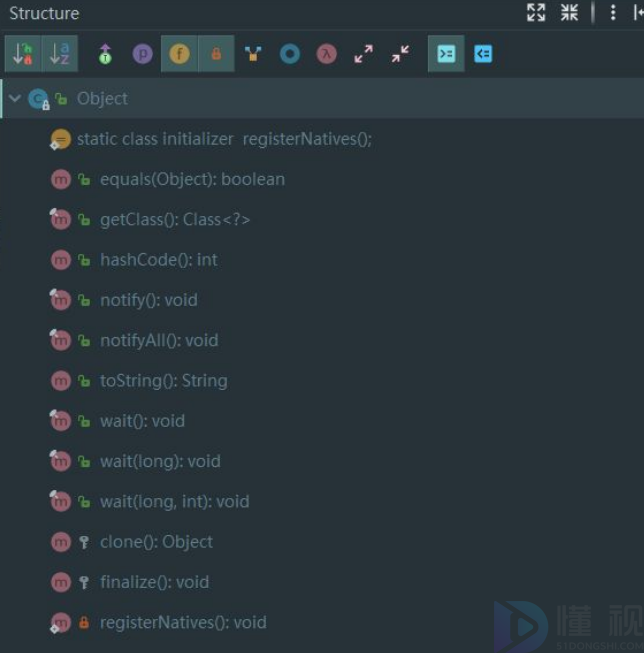The image size is (644, 653).
Task: Toggle Show Inherited members
Action: 105,54
